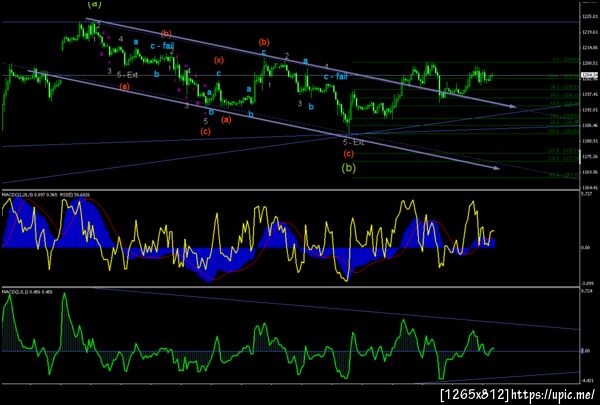Click the cyan c - fail label beside the orange (b)
Viewport: 600px width, 405px height.
pos(162,46)
